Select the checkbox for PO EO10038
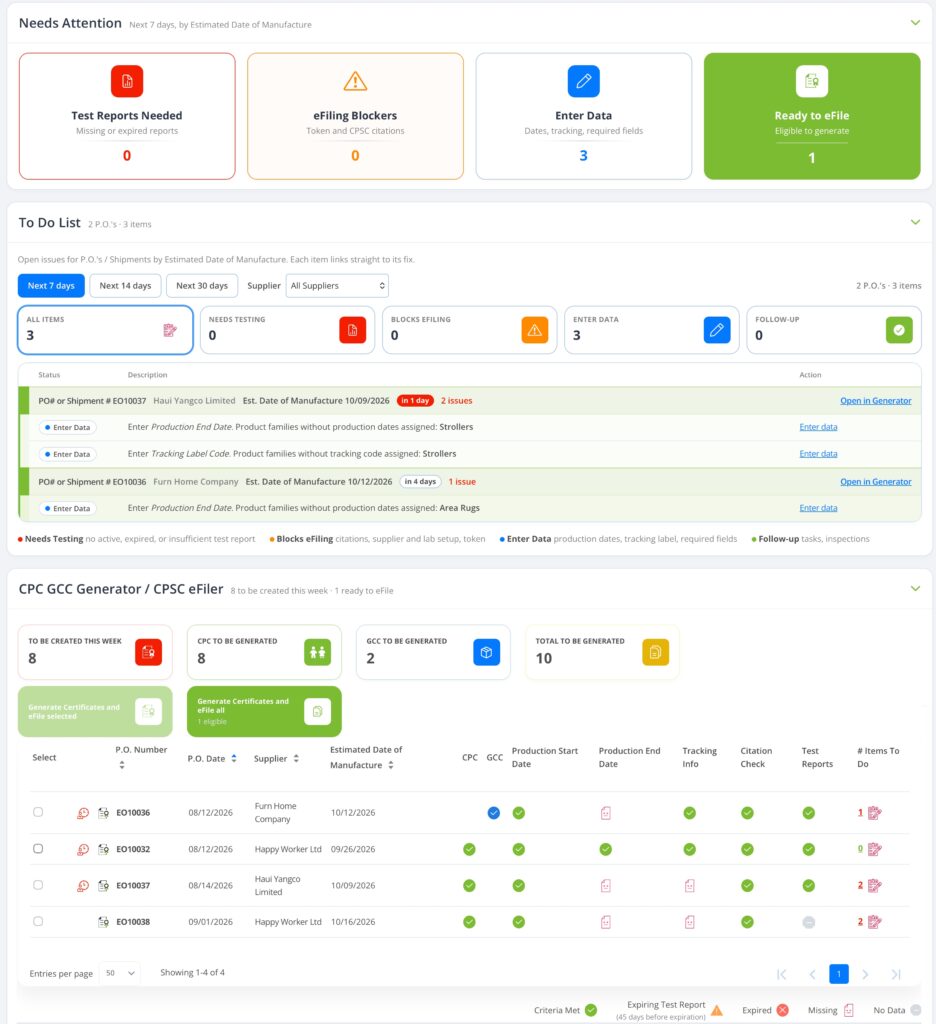936x1024 pixels. (38, 921)
